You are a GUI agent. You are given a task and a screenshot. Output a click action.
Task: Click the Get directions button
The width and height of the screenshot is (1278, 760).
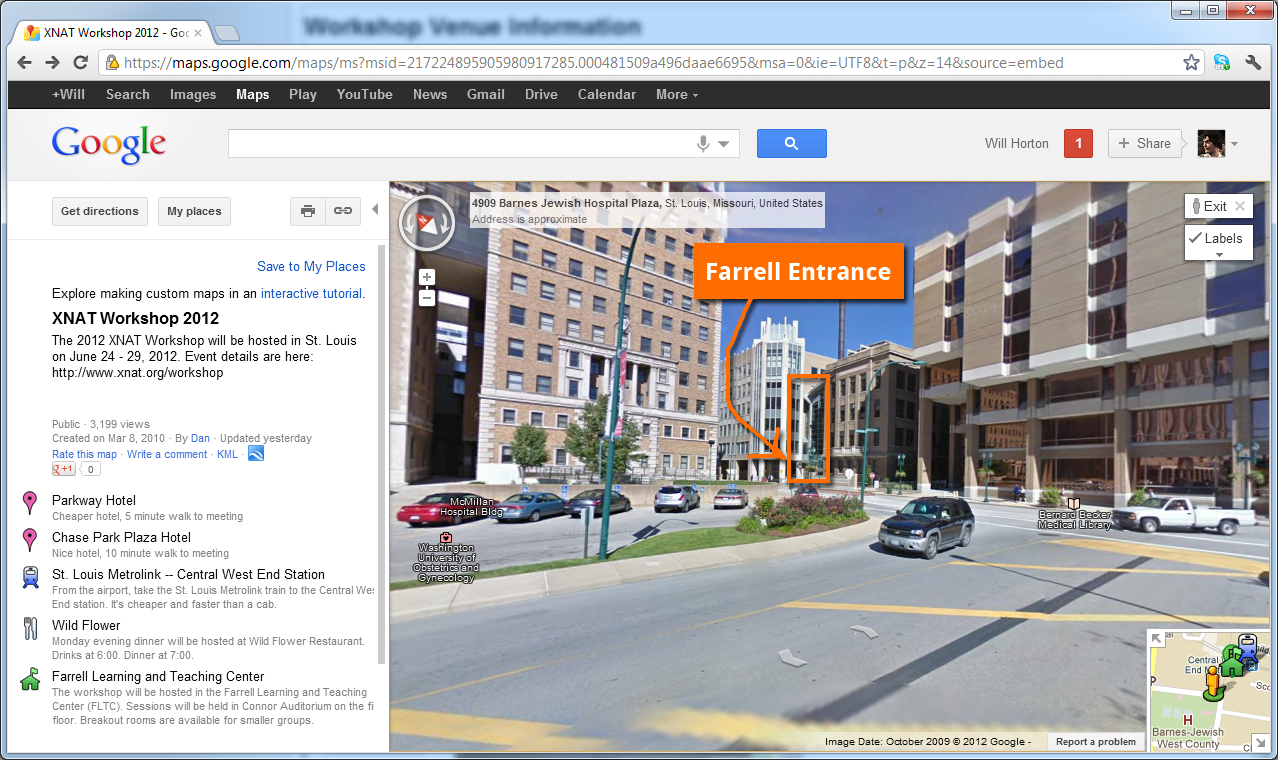100,211
